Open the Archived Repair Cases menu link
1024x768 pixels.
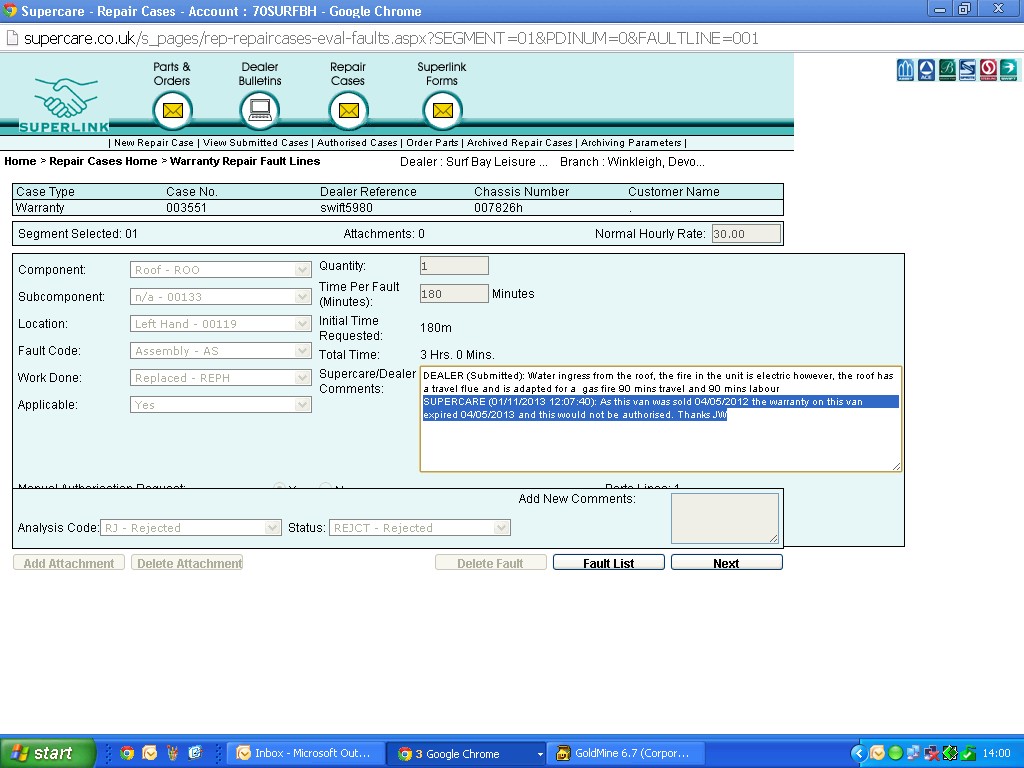click(519, 143)
